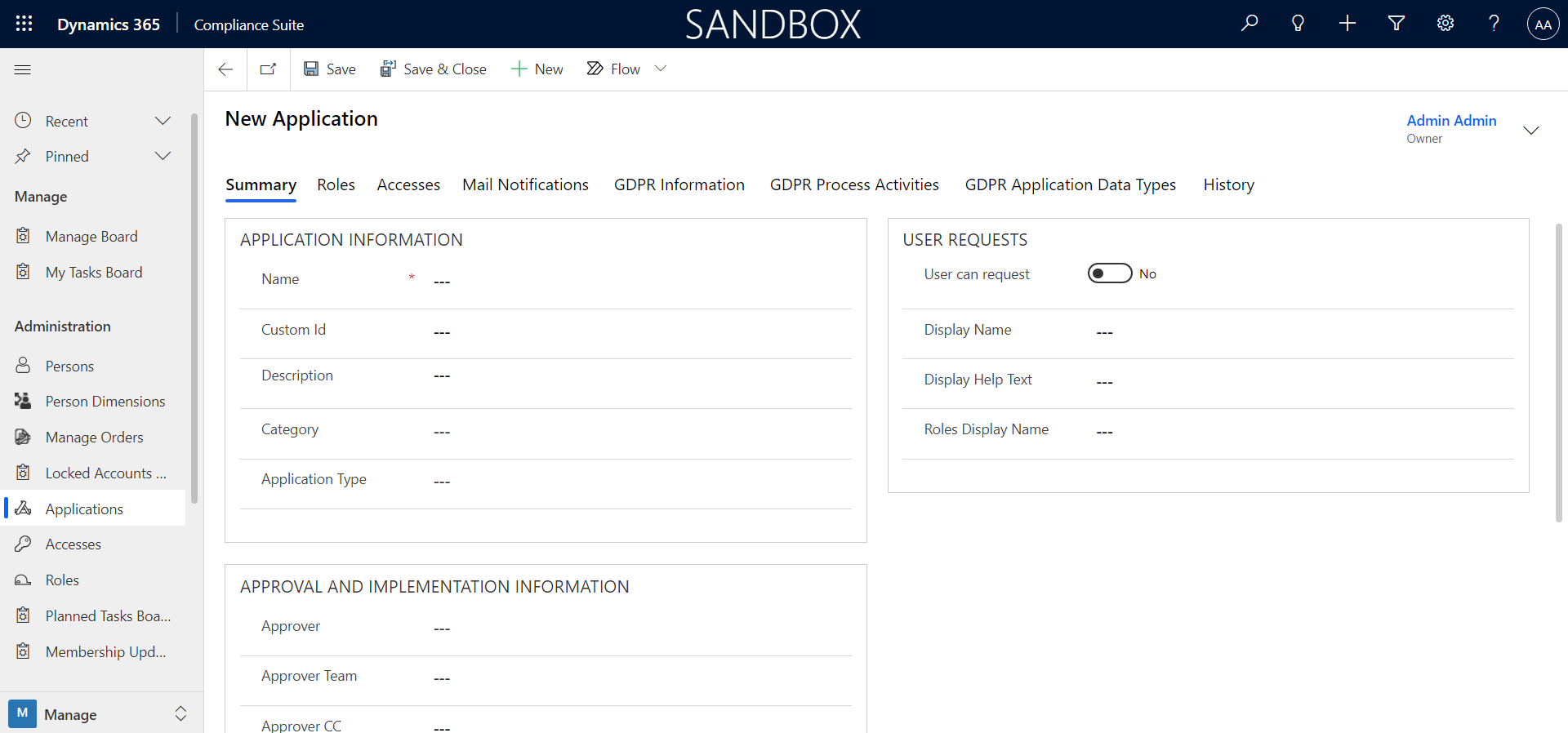Open the Flow dropdown chevron

click(x=661, y=69)
